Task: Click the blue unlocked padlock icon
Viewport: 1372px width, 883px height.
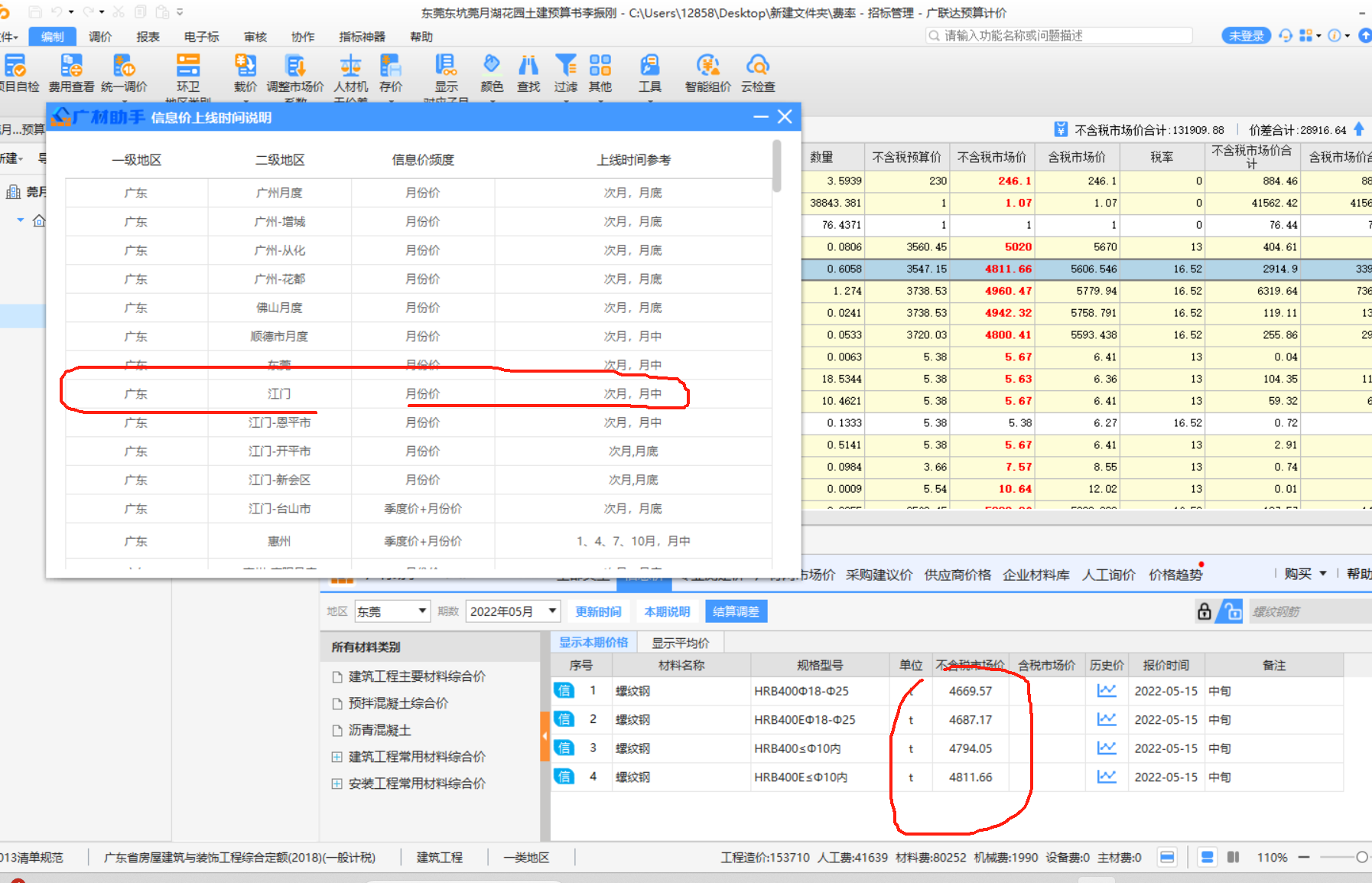Action: pyautogui.click(x=1231, y=611)
